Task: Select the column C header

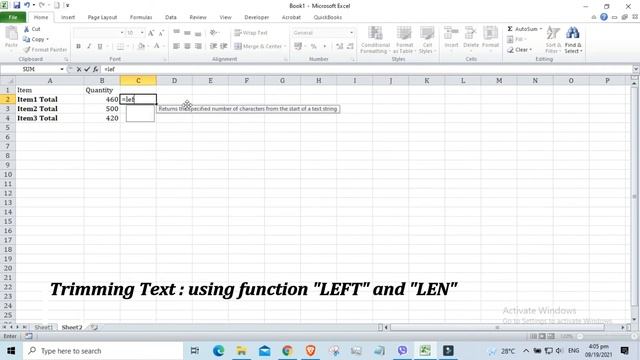Action: point(138,80)
